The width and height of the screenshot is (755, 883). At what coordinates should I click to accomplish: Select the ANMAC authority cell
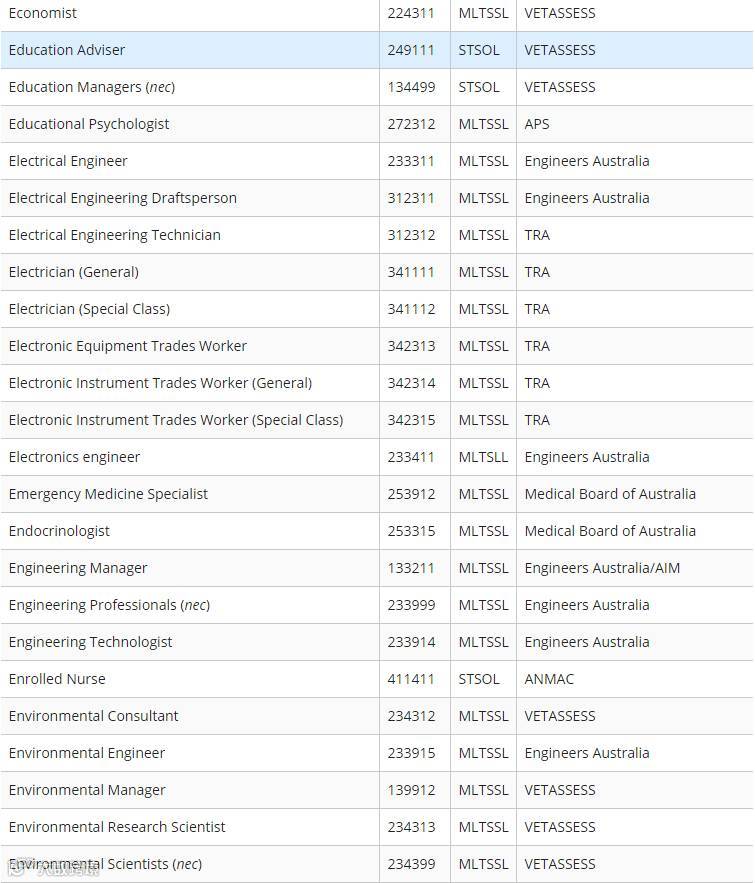coord(549,679)
